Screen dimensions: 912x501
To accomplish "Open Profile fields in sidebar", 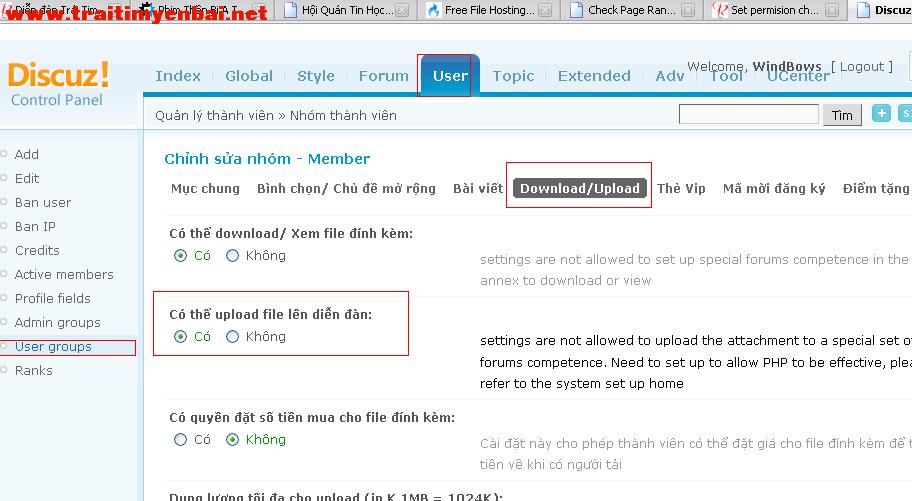I will pos(53,298).
